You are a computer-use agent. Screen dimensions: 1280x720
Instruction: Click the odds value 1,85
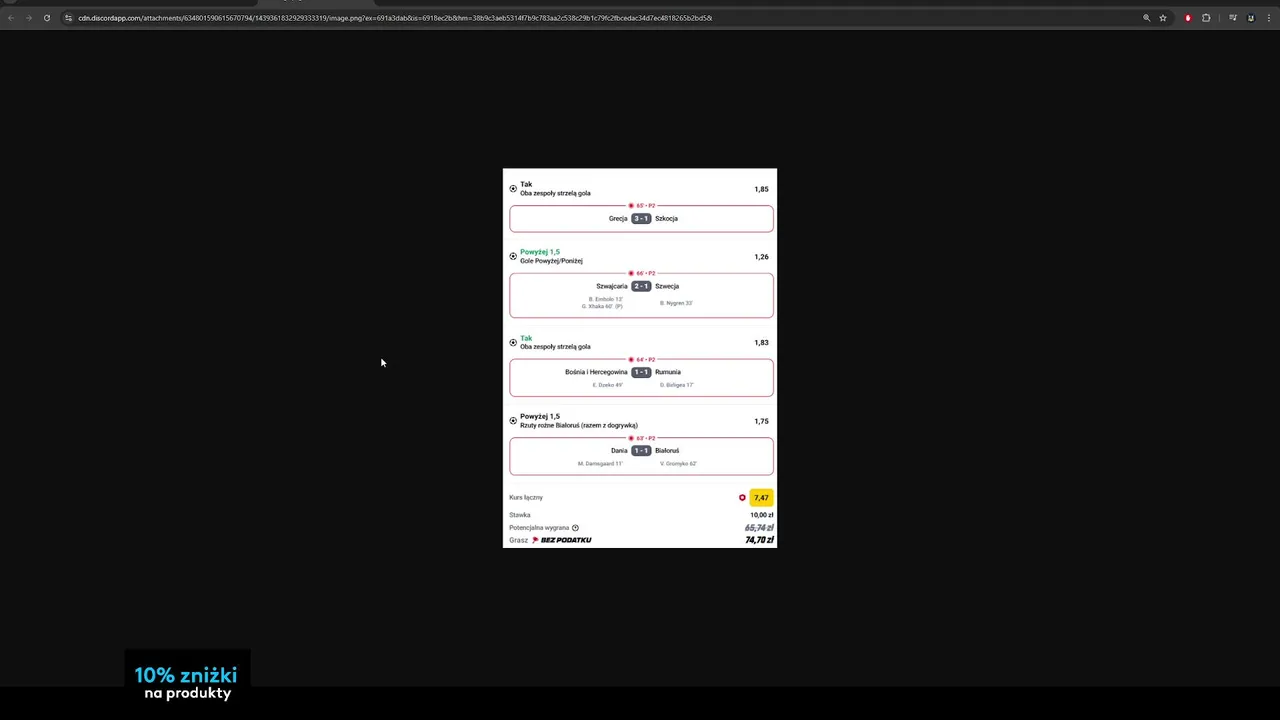point(761,189)
